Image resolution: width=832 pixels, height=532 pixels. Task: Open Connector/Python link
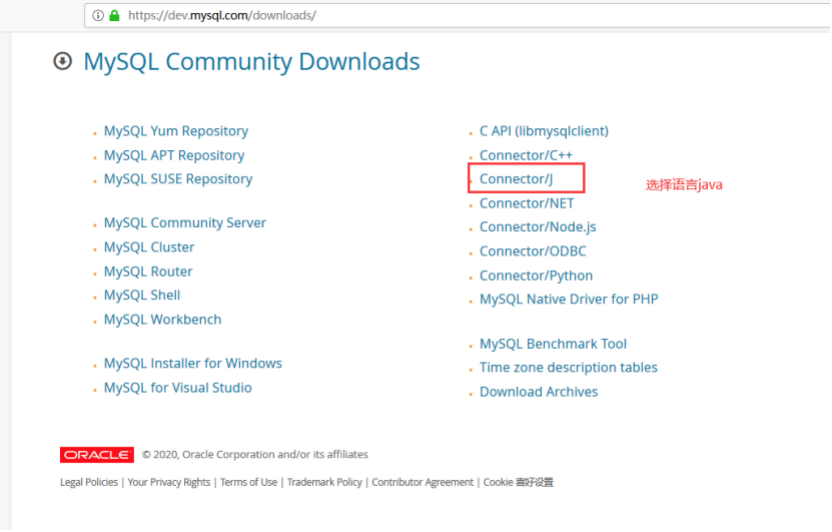(x=536, y=276)
